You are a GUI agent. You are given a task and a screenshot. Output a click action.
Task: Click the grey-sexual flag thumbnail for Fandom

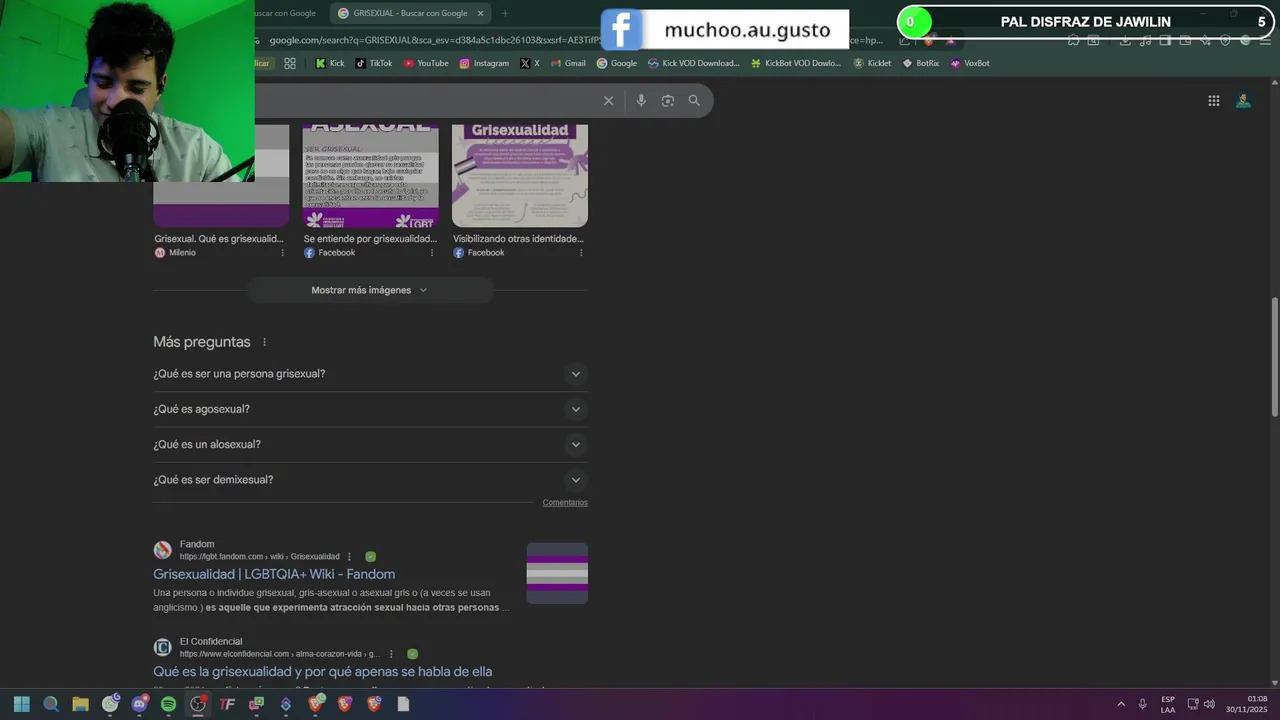click(x=557, y=573)
